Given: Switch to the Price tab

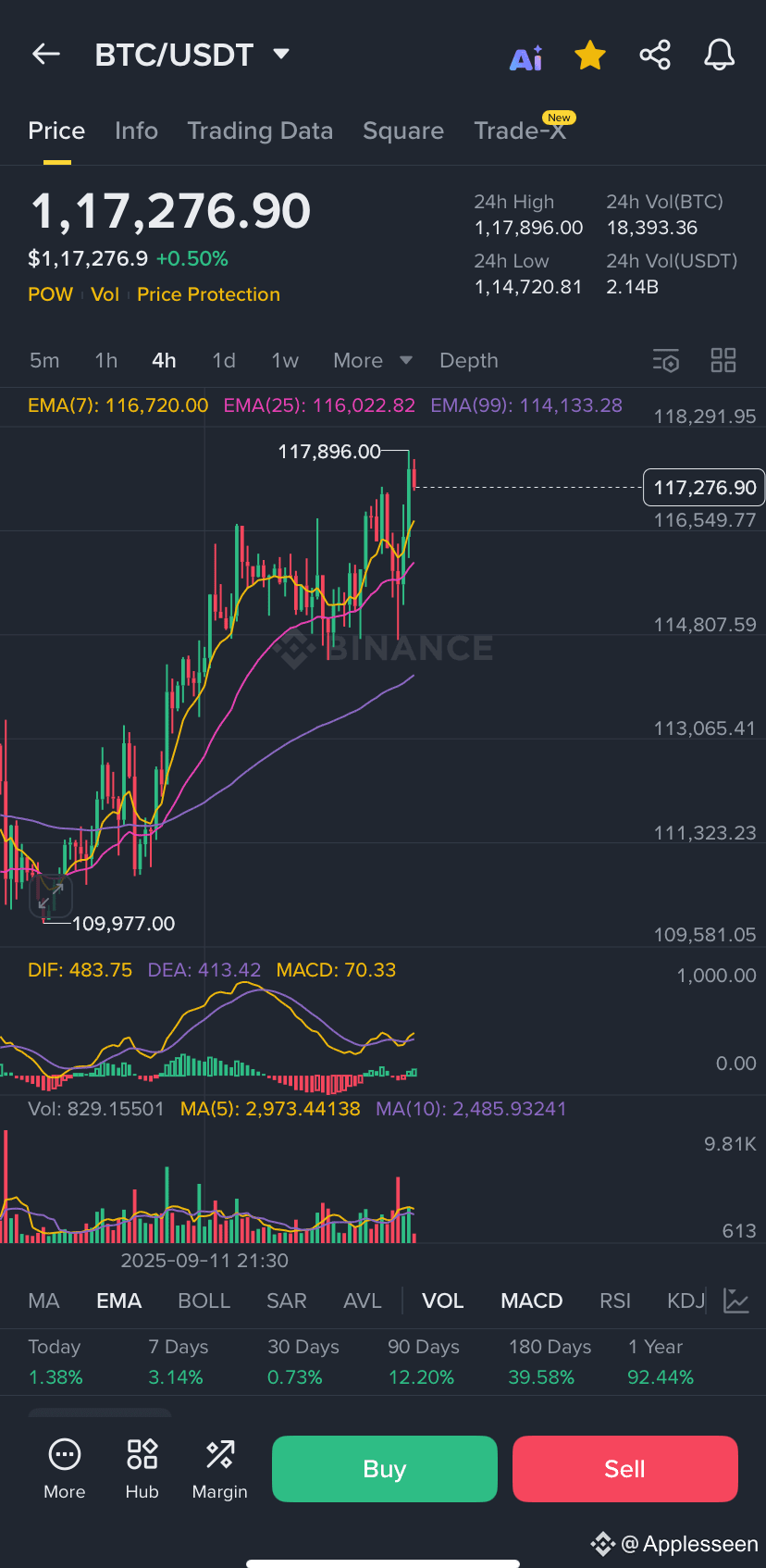Looking at the screenshot, I should pos(56,131).
